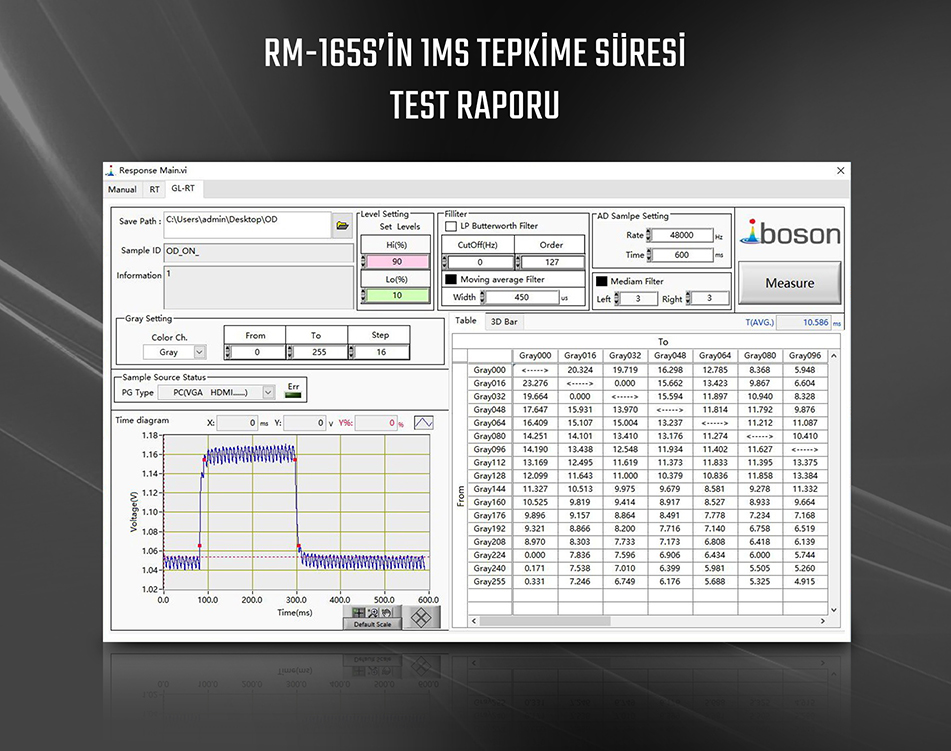The width and height of the screenshot is (951, 751).
Task: Click the Sample ID field OD_ON_
Action: 258,252
